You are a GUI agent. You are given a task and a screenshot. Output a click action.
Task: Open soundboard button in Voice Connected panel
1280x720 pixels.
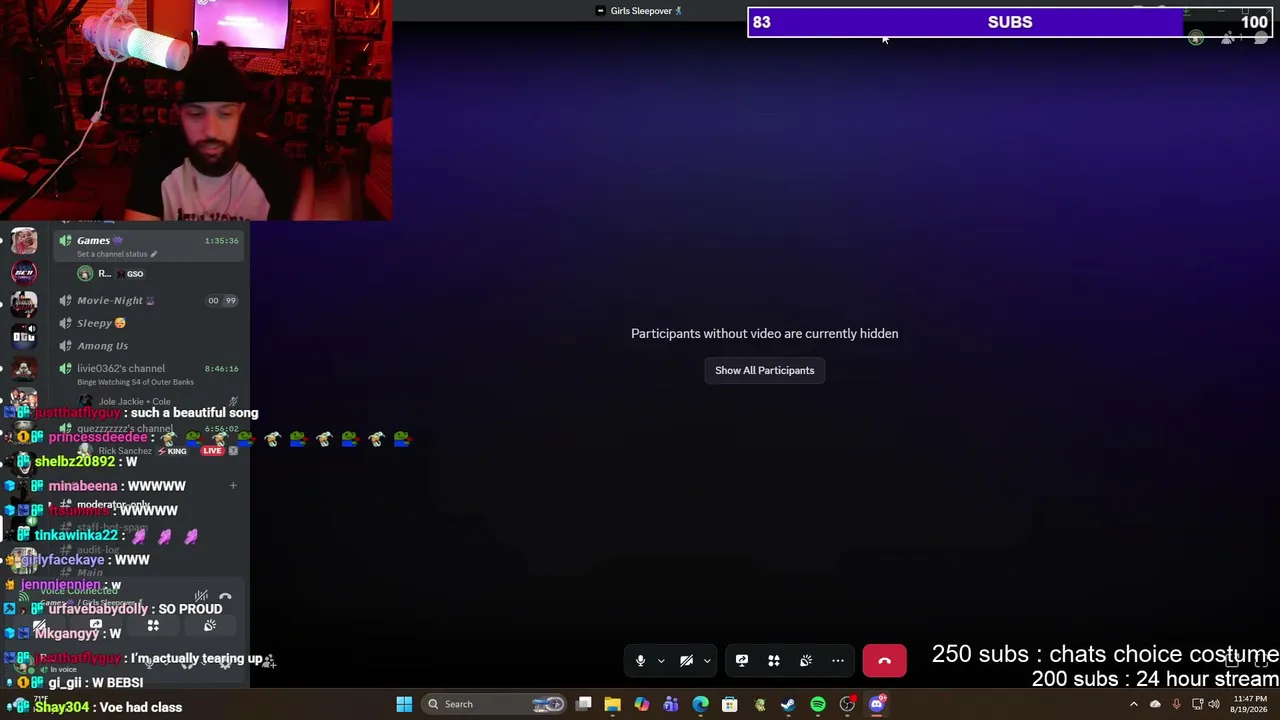pos(210,626)
